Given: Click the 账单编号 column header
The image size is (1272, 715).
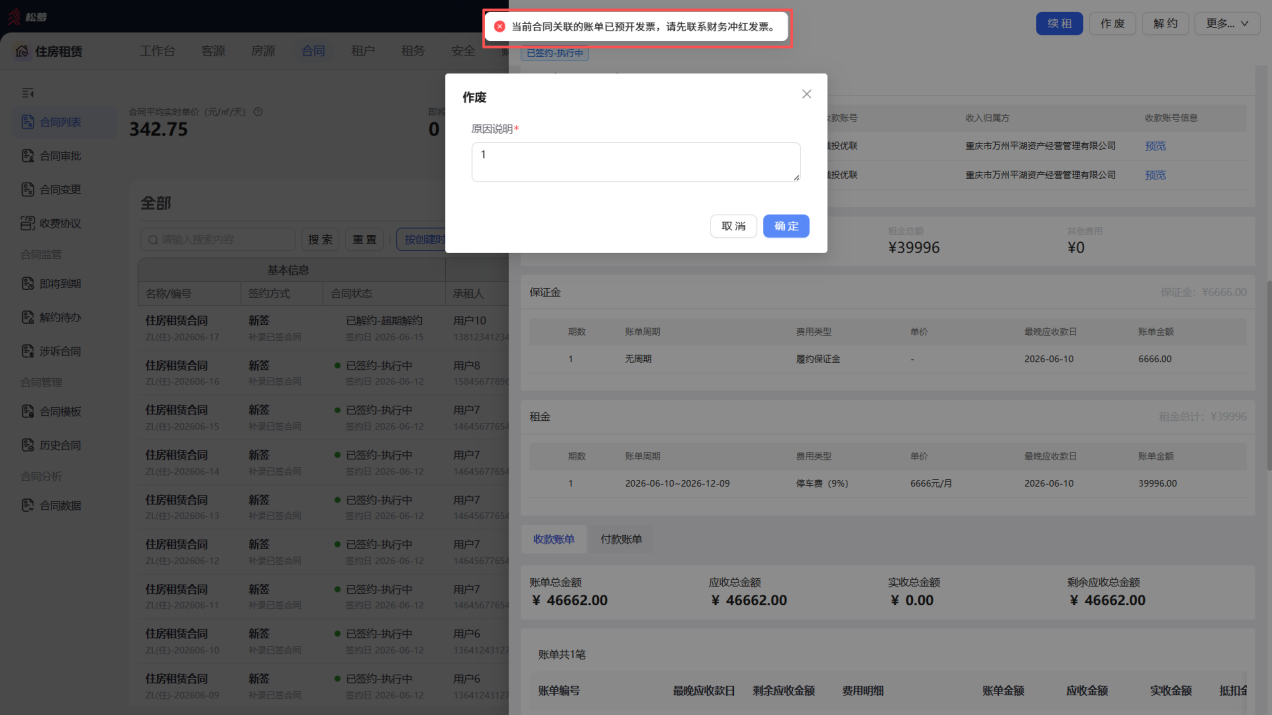Looking at the screenshot, I should tap(559, 690).
